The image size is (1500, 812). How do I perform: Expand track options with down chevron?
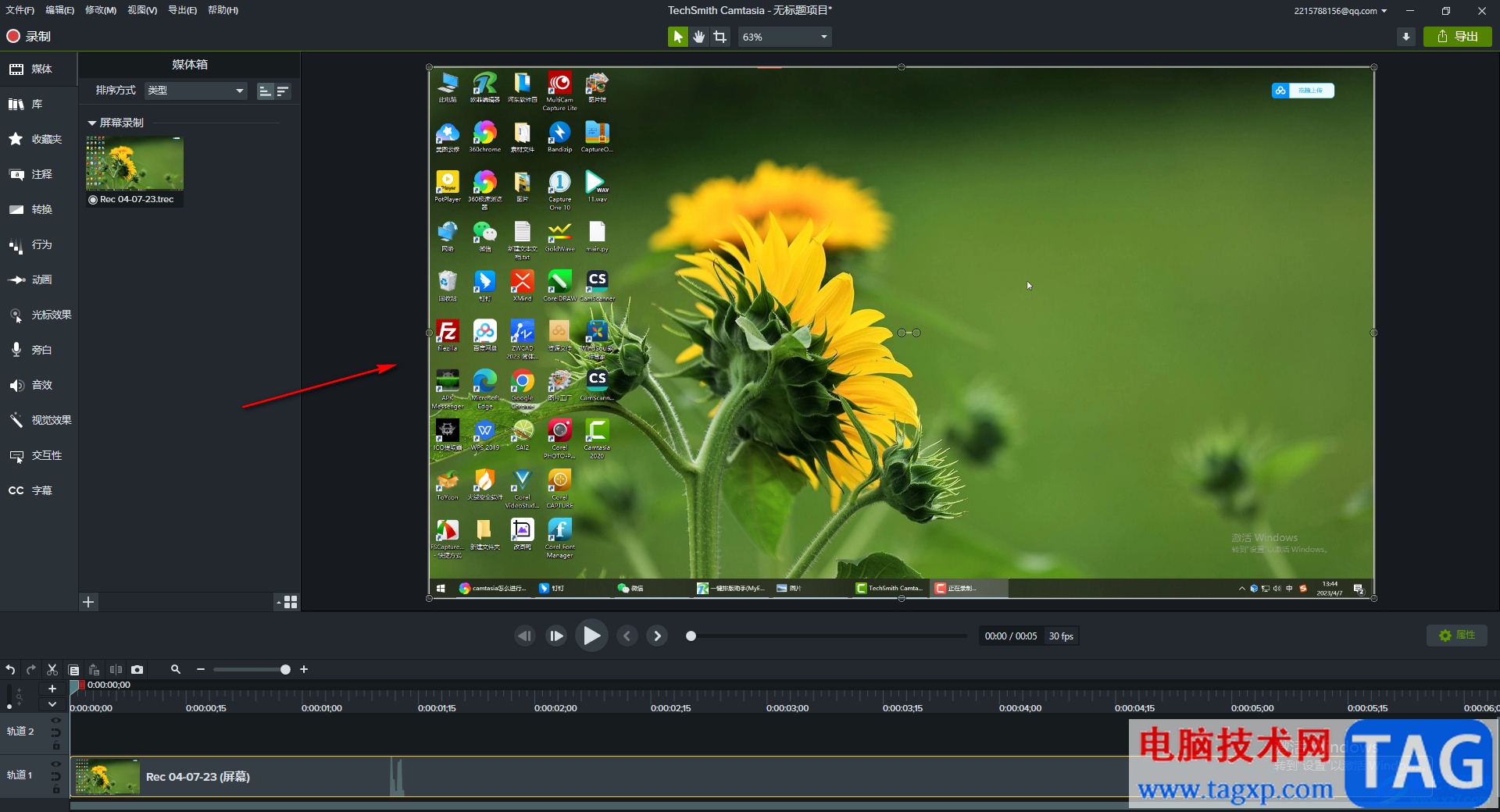tap(52, 704)
